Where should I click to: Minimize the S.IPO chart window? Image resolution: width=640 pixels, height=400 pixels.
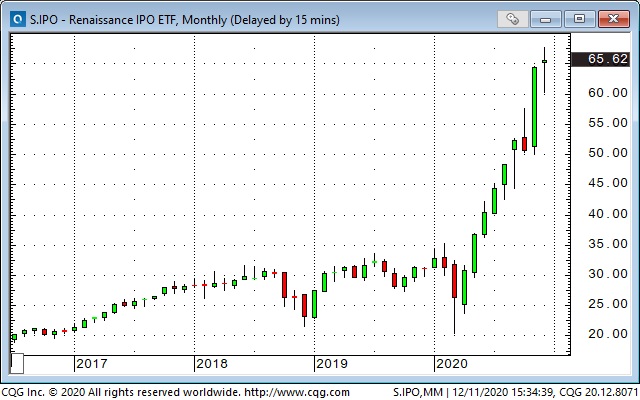point(546,19)
